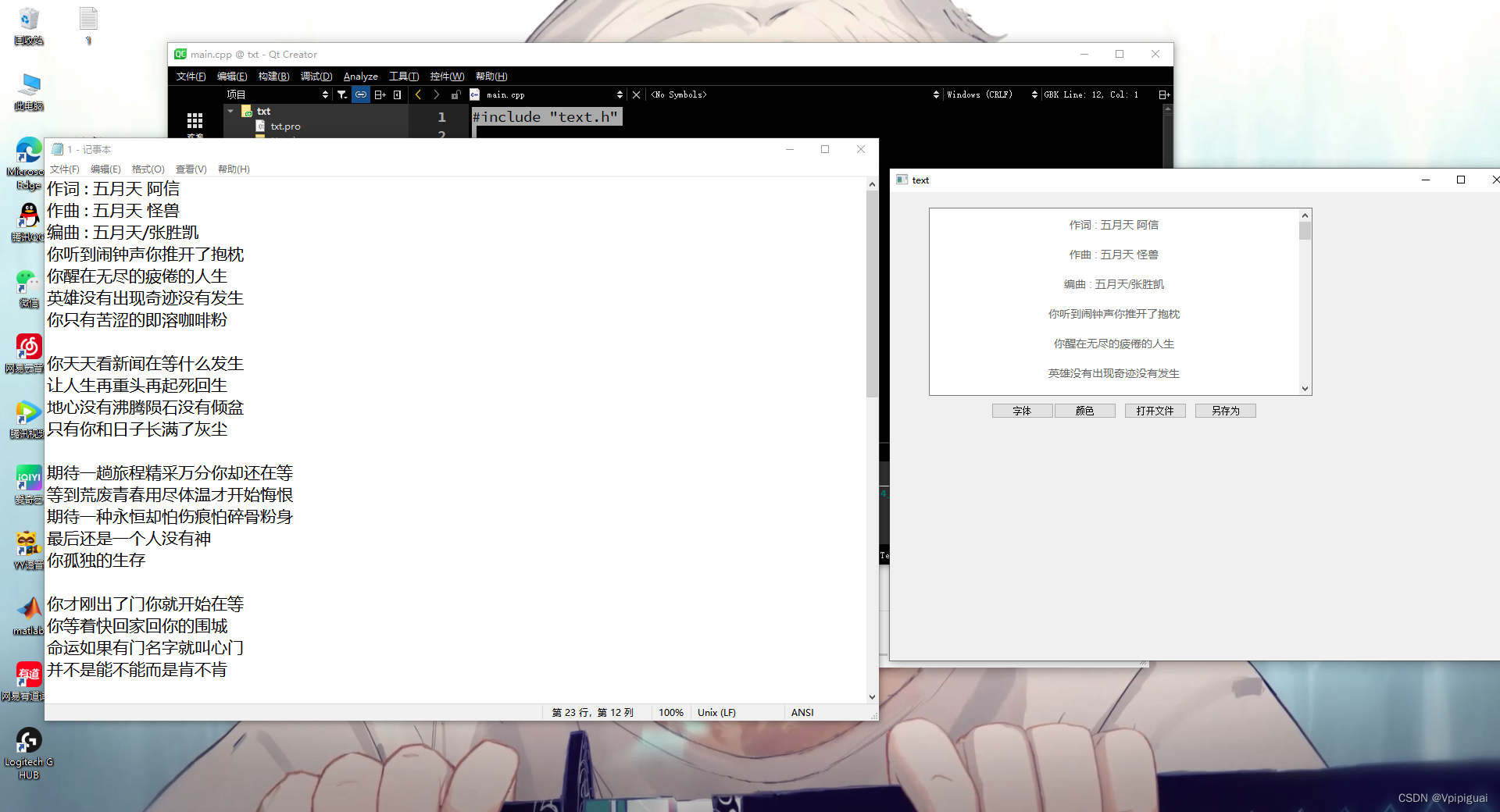Click the #include "text.h" code line

pos(546,116)
